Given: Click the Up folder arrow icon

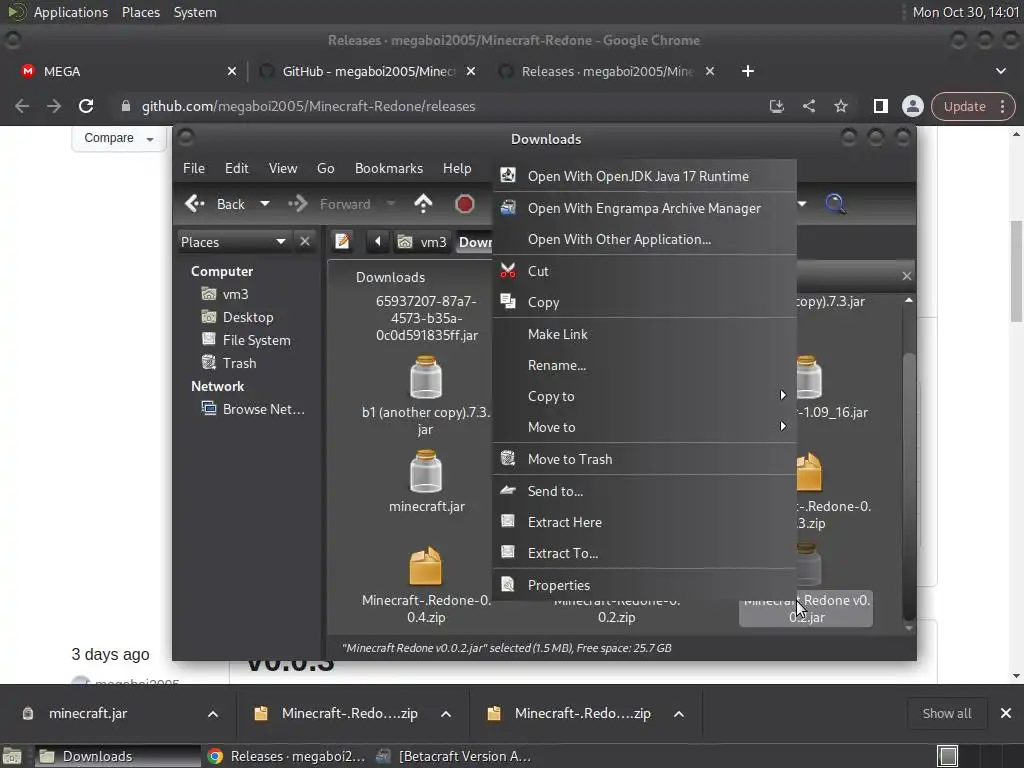Looking at the screenshot, I should pyautogui.click(x=423, y=204).
